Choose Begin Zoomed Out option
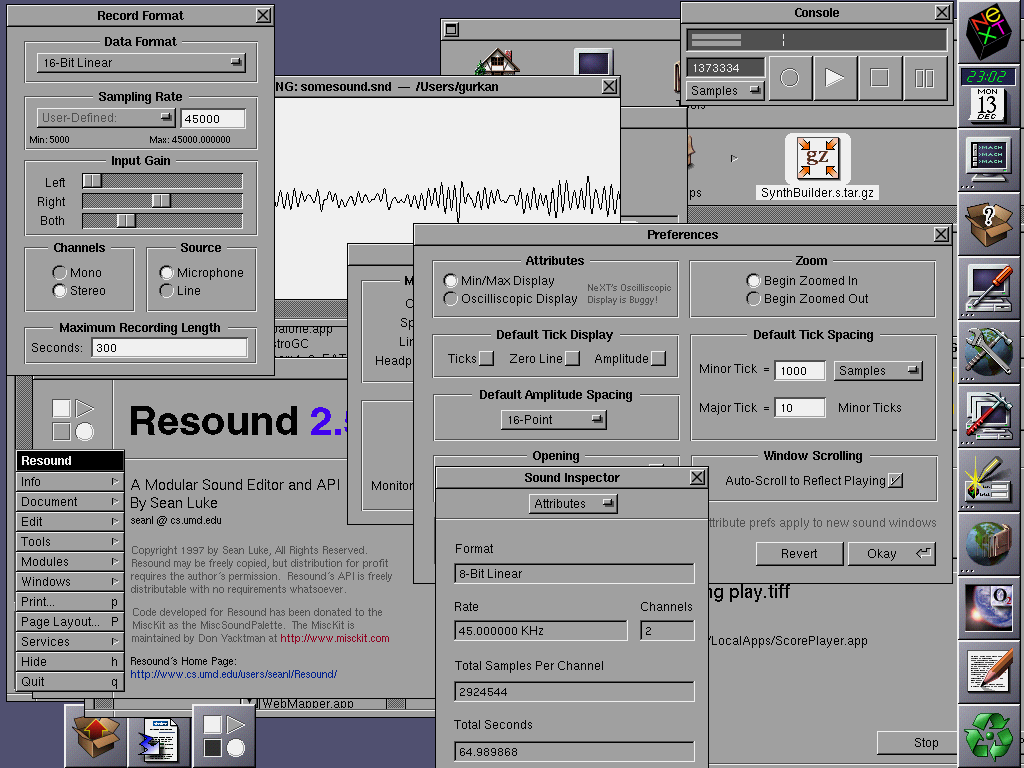This screenshot has height=768, width=1024. pyautogui.click(x=754, y=299)
